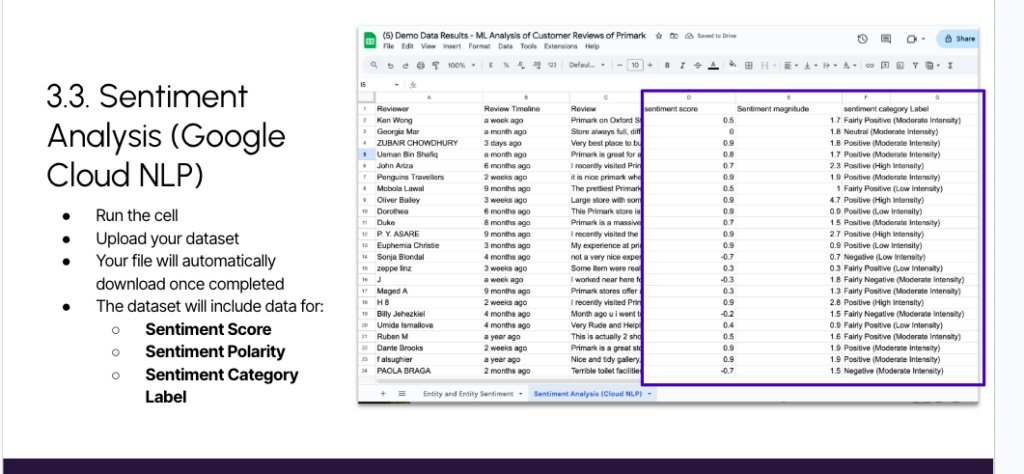This screenshot has width=1024, height=474.
Task: Expand the name box dropdown arrow
Action: [x=396, y=85]
